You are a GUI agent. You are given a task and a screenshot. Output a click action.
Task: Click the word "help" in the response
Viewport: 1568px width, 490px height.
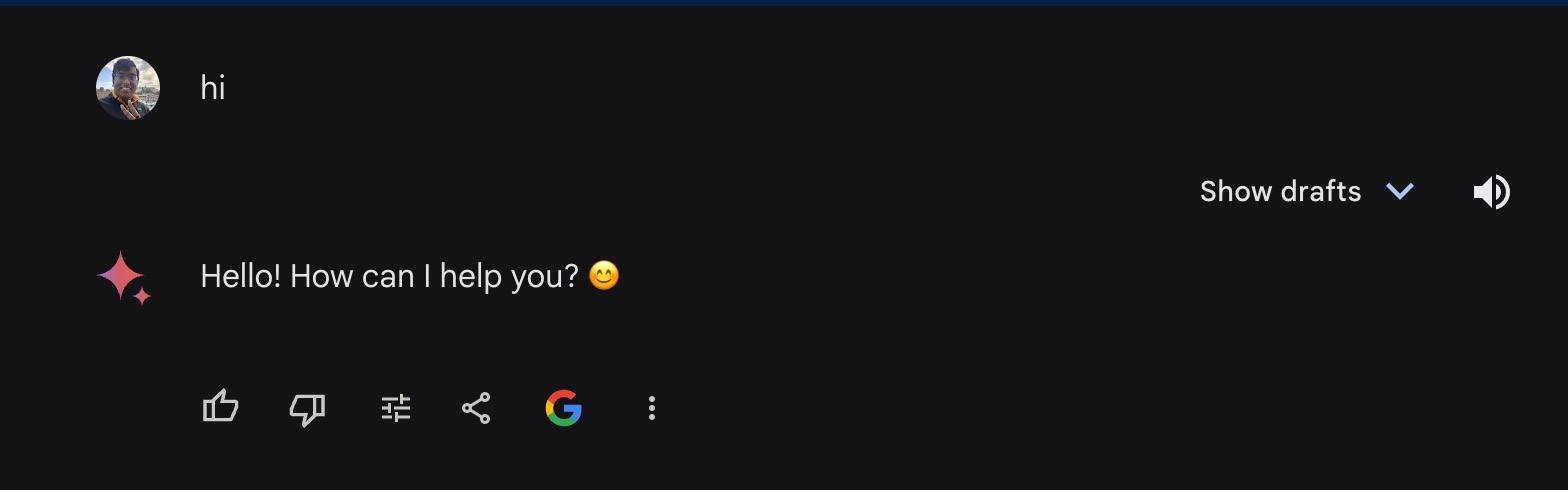(x=471, y=276)
